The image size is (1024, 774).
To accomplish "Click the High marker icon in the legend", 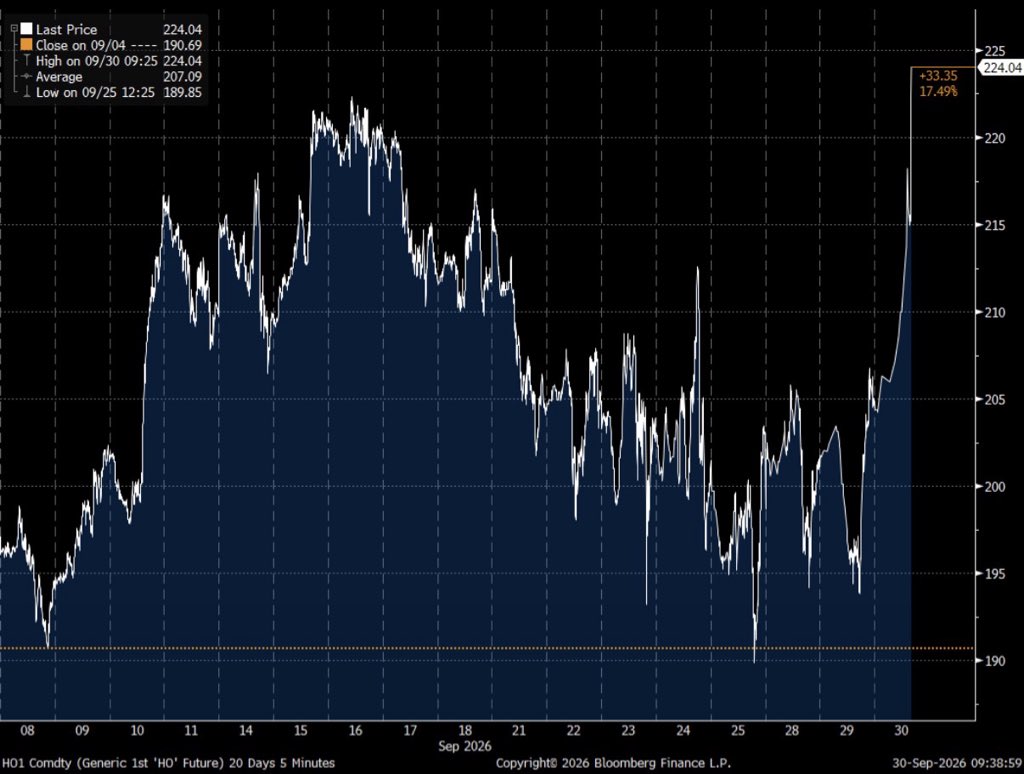I will click(x=26, y=61).
